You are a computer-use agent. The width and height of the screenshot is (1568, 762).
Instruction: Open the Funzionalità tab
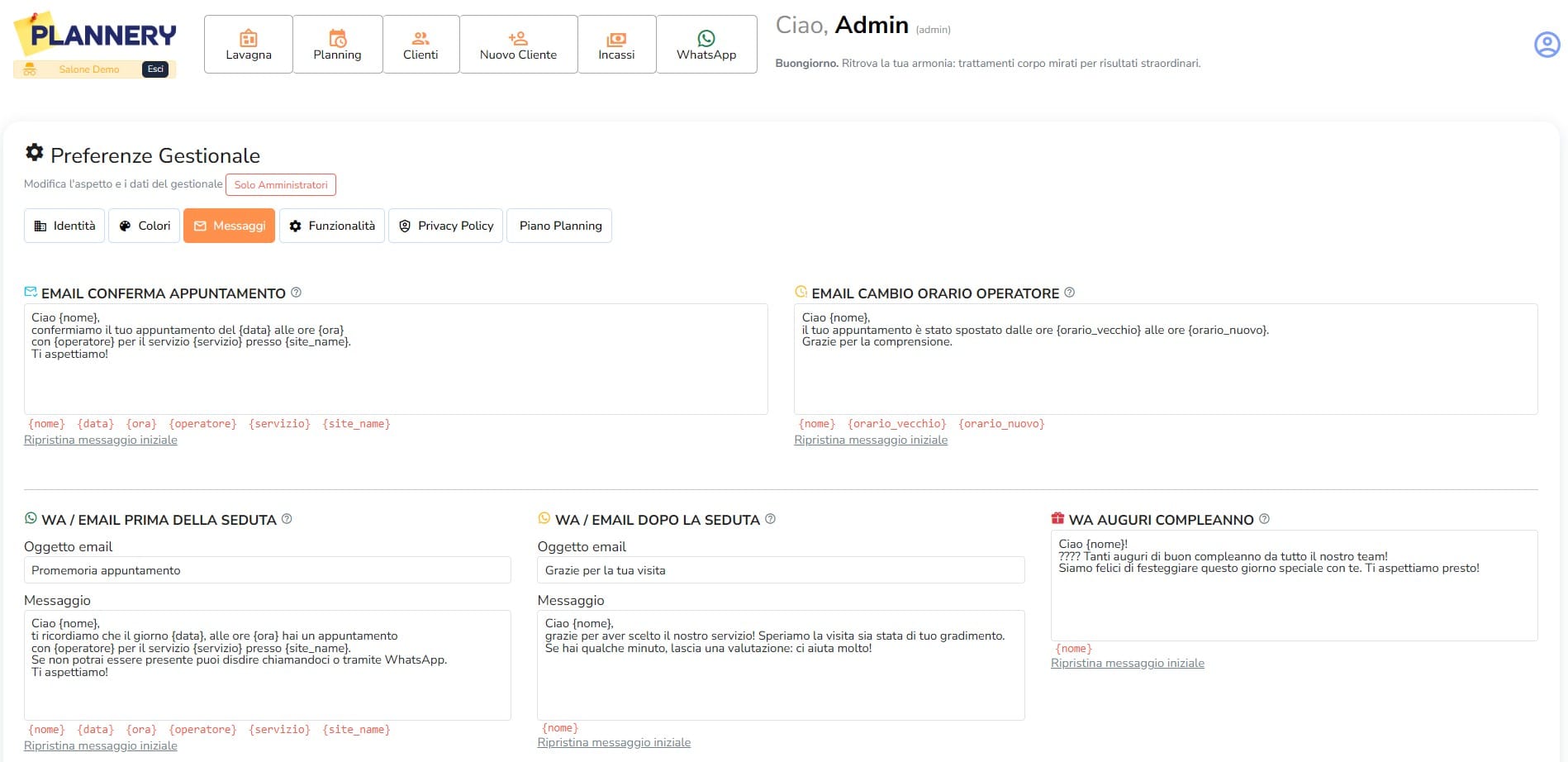332,226
